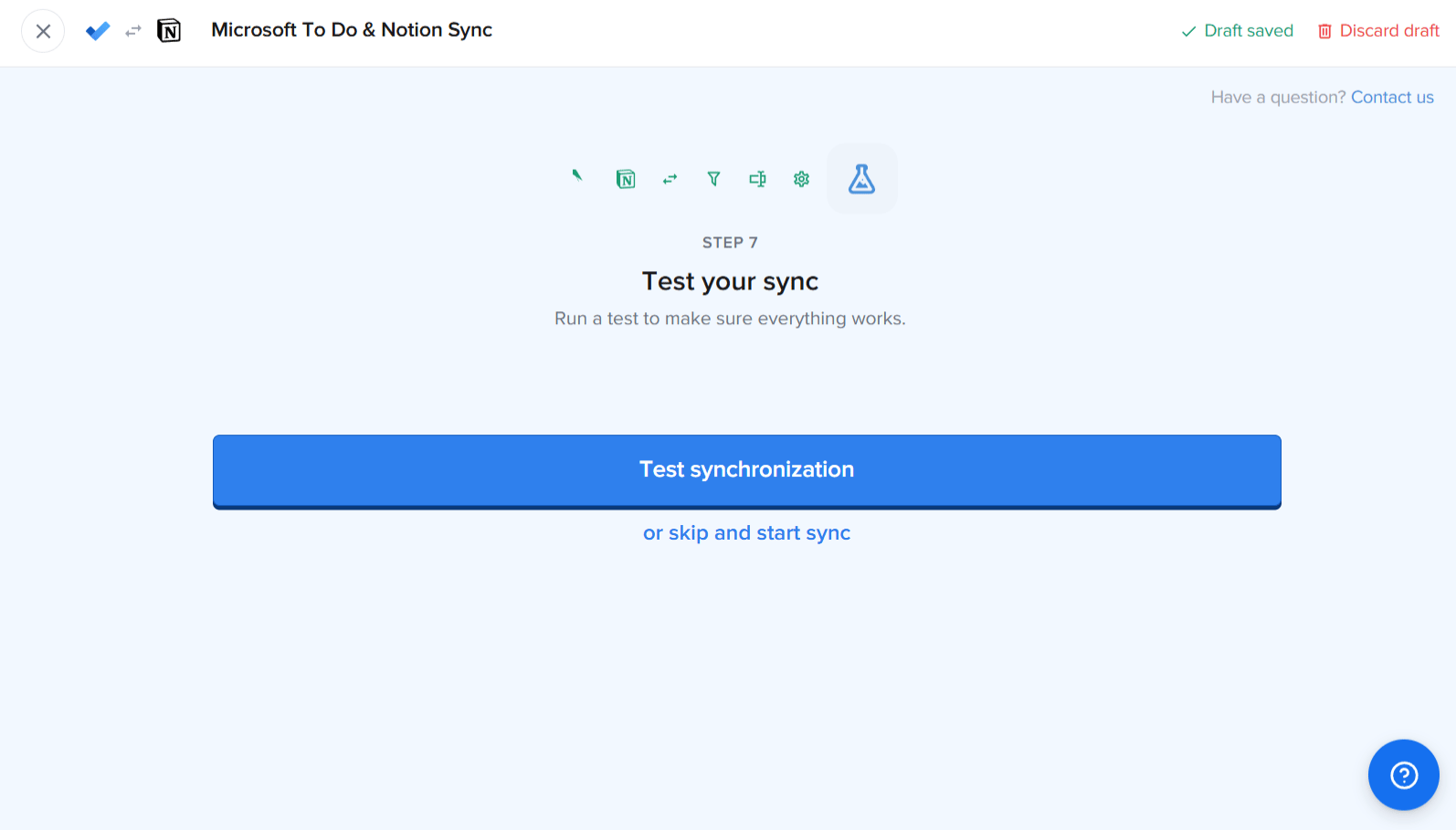Click 'or skip and start sync' link
The height and width of the screenshot is (830, 1456).
746,532
